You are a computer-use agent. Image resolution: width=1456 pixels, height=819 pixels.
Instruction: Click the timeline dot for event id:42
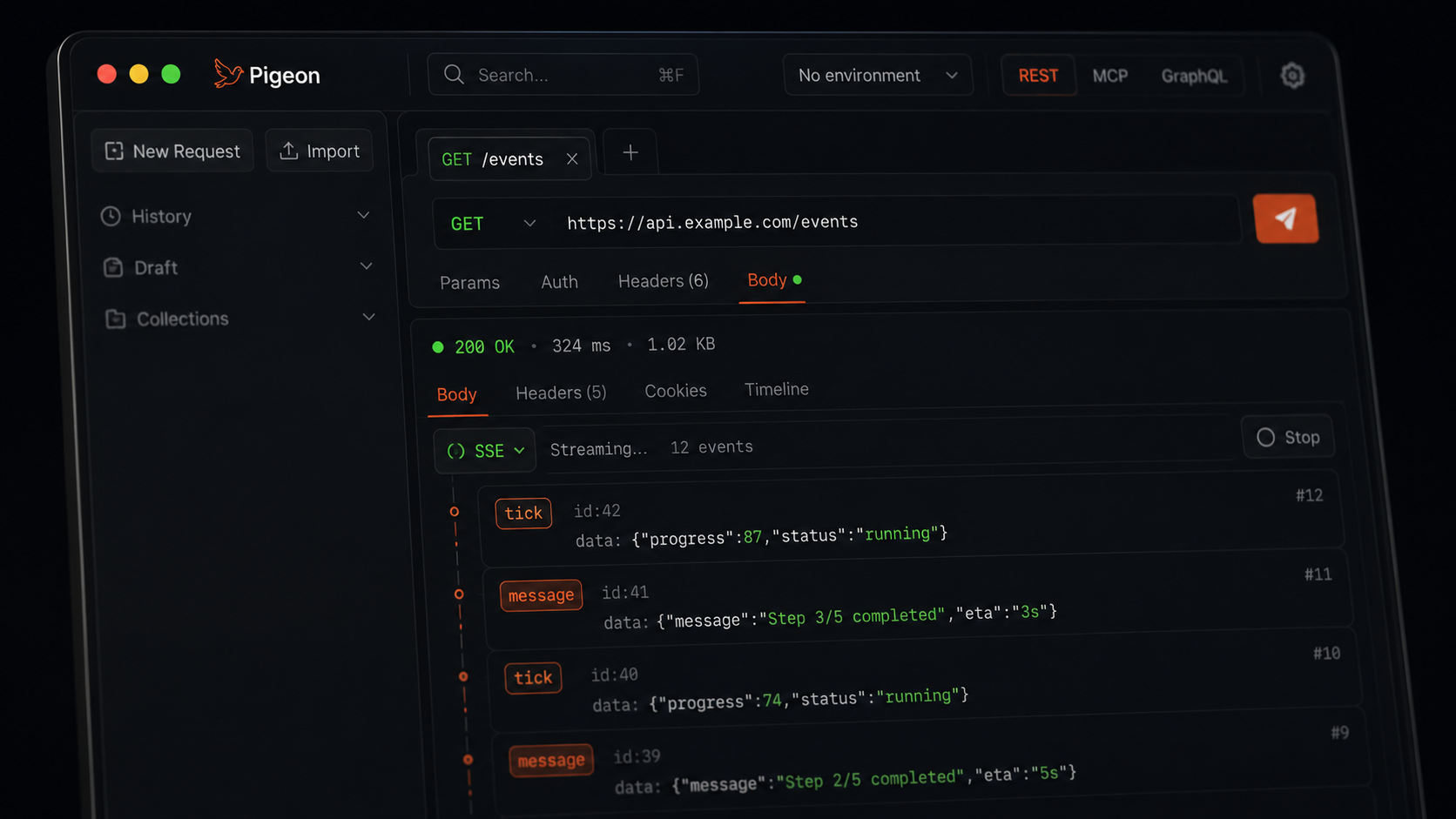(455, 512)
